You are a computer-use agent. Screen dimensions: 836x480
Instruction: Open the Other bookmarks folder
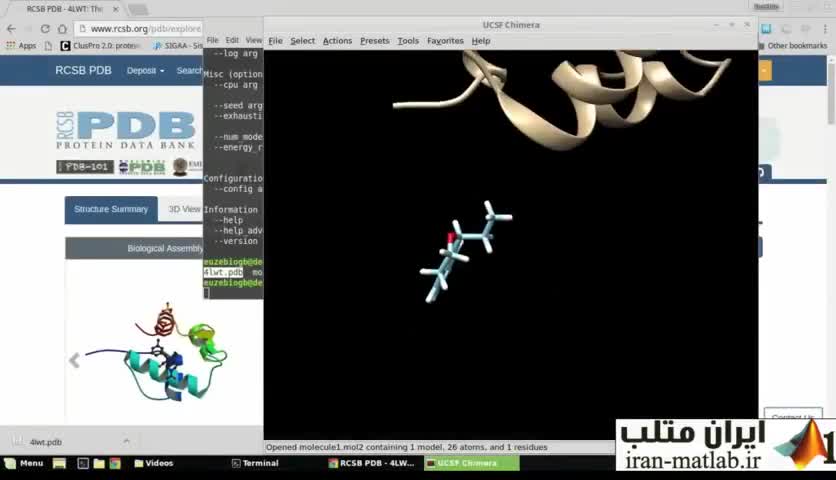(x=793, y=46)
